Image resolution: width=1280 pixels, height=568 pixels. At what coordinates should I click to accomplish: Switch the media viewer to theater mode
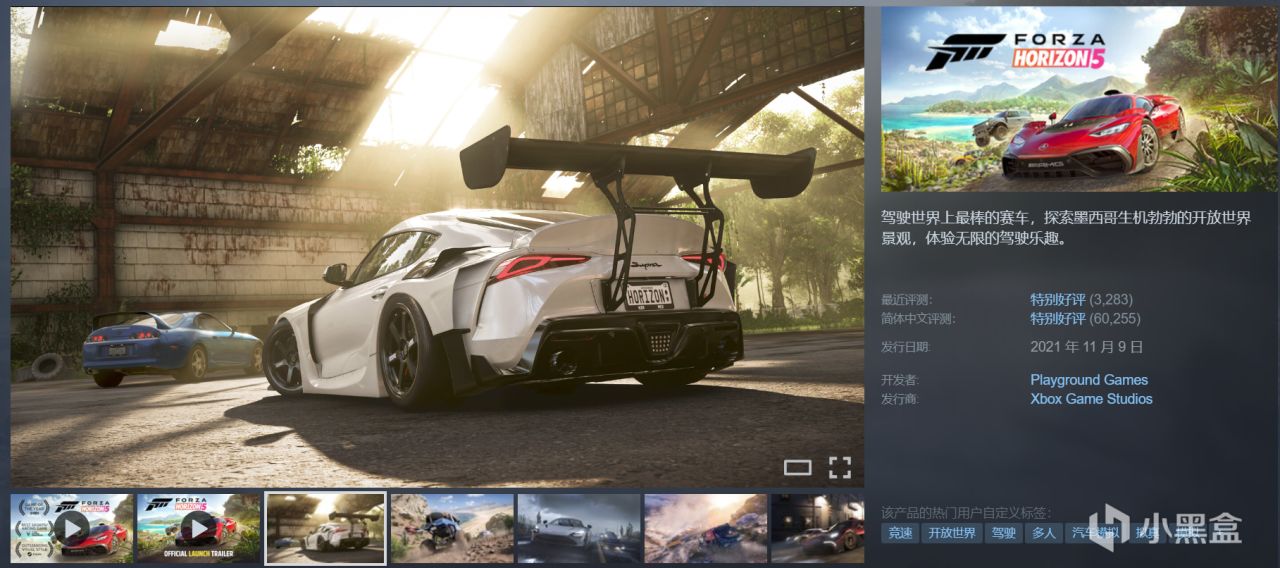point(797,467)
